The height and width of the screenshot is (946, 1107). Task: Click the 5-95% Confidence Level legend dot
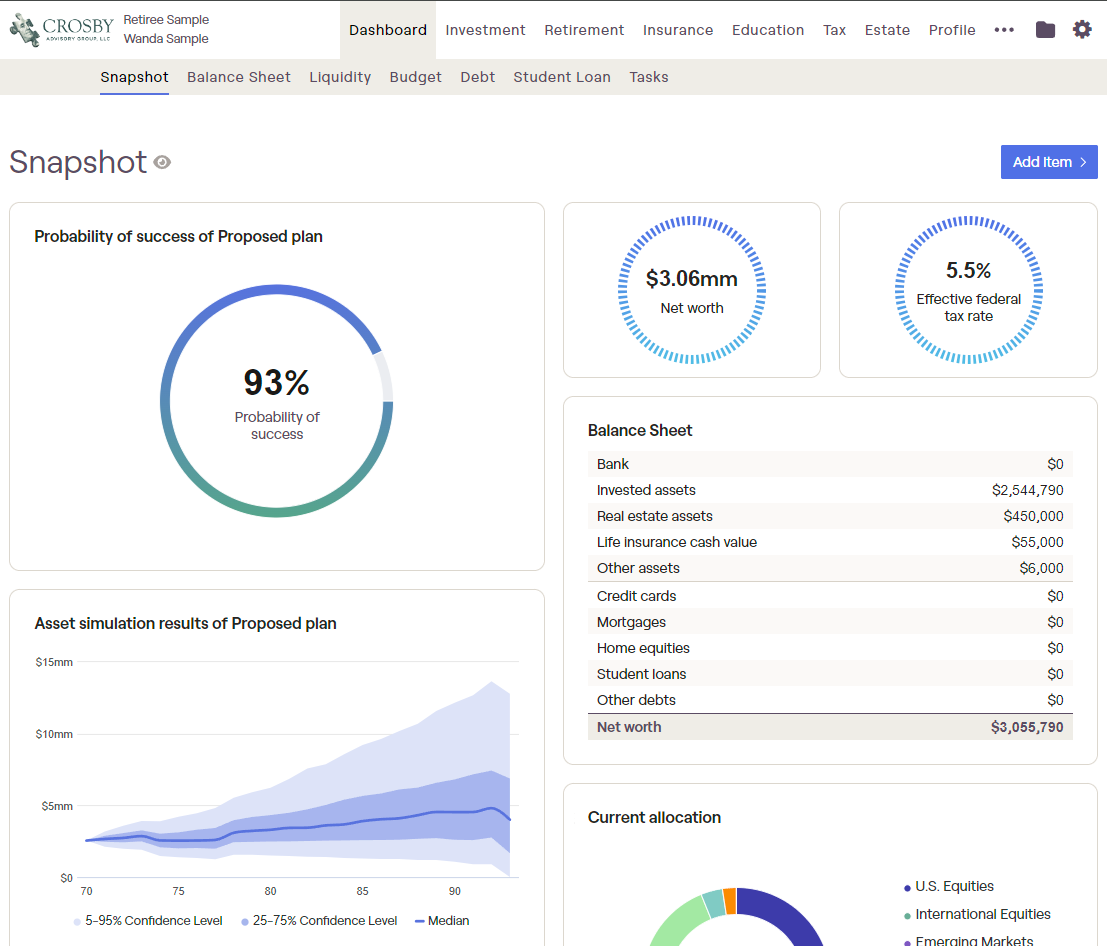pos(77,921)
